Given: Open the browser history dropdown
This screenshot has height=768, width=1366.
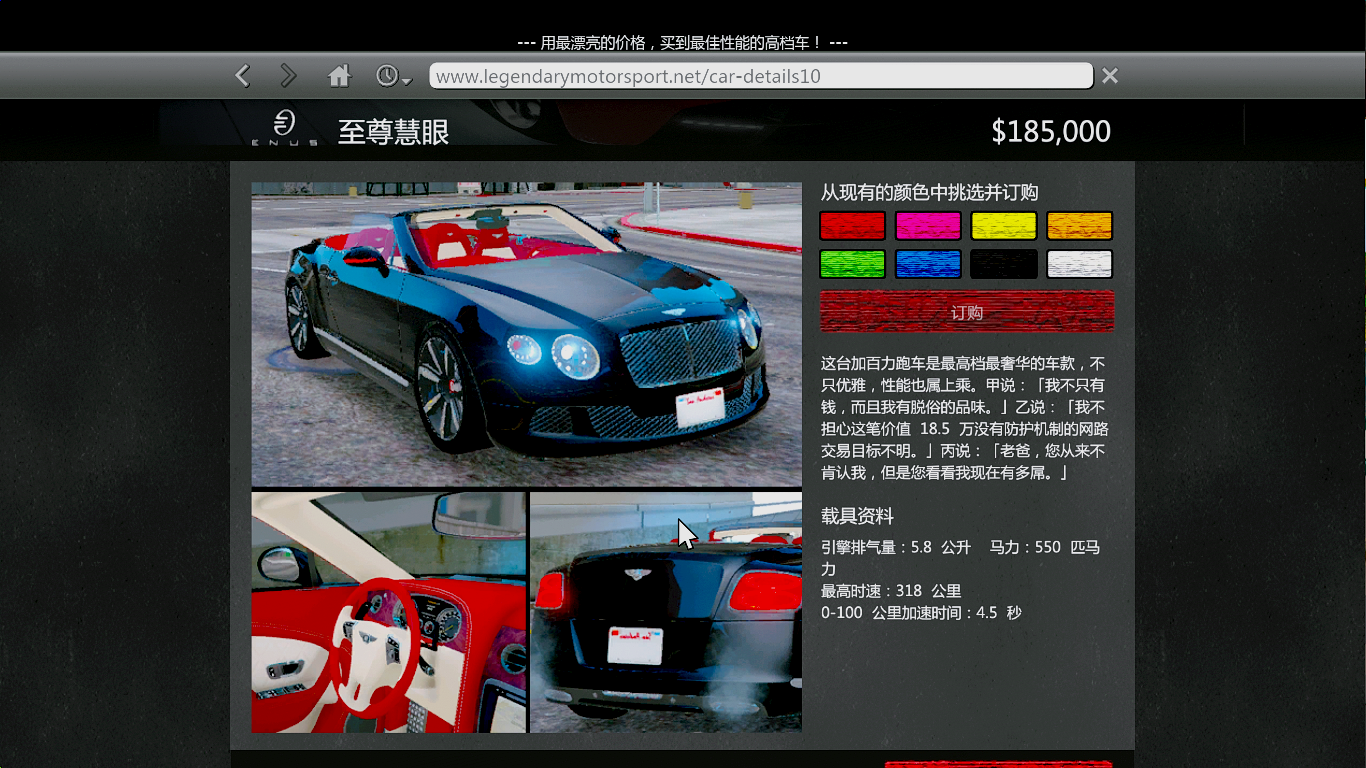Looking at the screenshot, I should (393, 76).
